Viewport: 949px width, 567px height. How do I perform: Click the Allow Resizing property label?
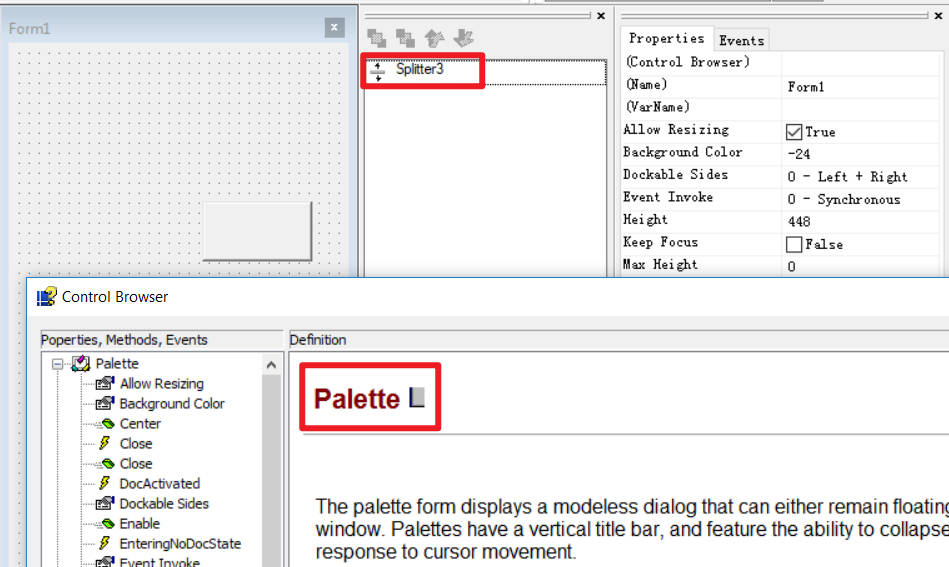pos(676,129)
